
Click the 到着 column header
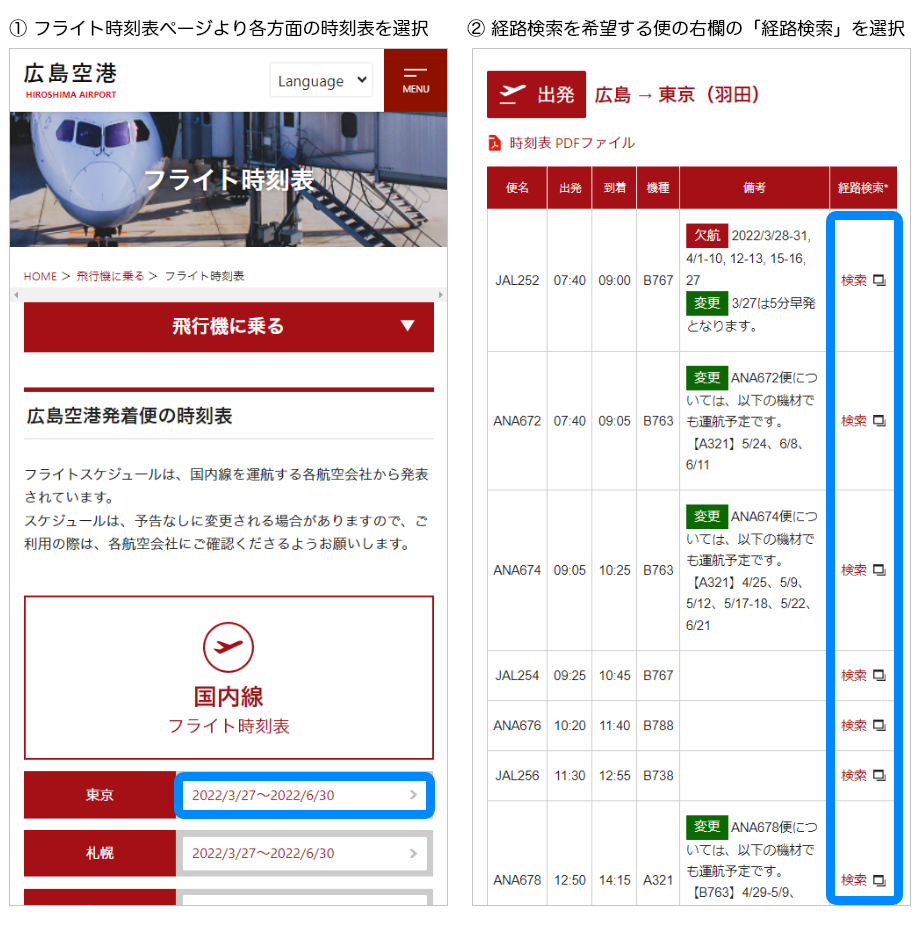pos(614,188)
